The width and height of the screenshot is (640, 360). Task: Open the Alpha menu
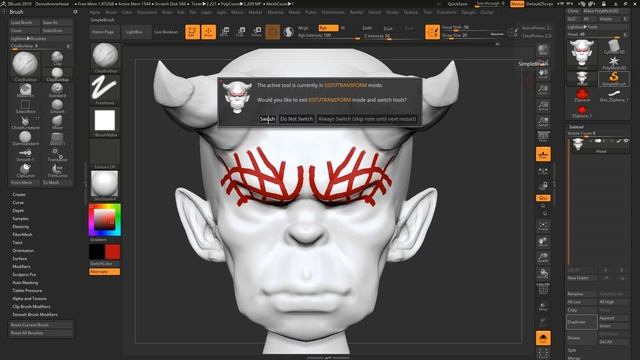tap(95, 12)
